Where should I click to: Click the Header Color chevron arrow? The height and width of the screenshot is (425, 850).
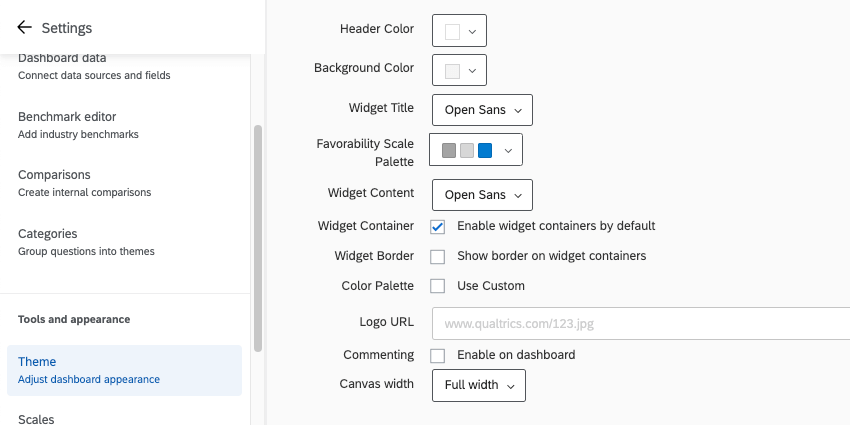coord(472,31)
